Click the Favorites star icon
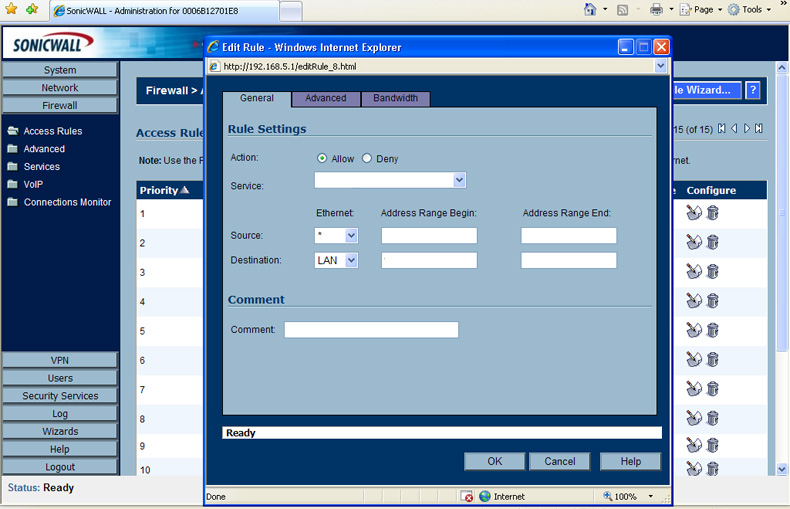Viewport: 790px width, 509px height. (11, 9)
